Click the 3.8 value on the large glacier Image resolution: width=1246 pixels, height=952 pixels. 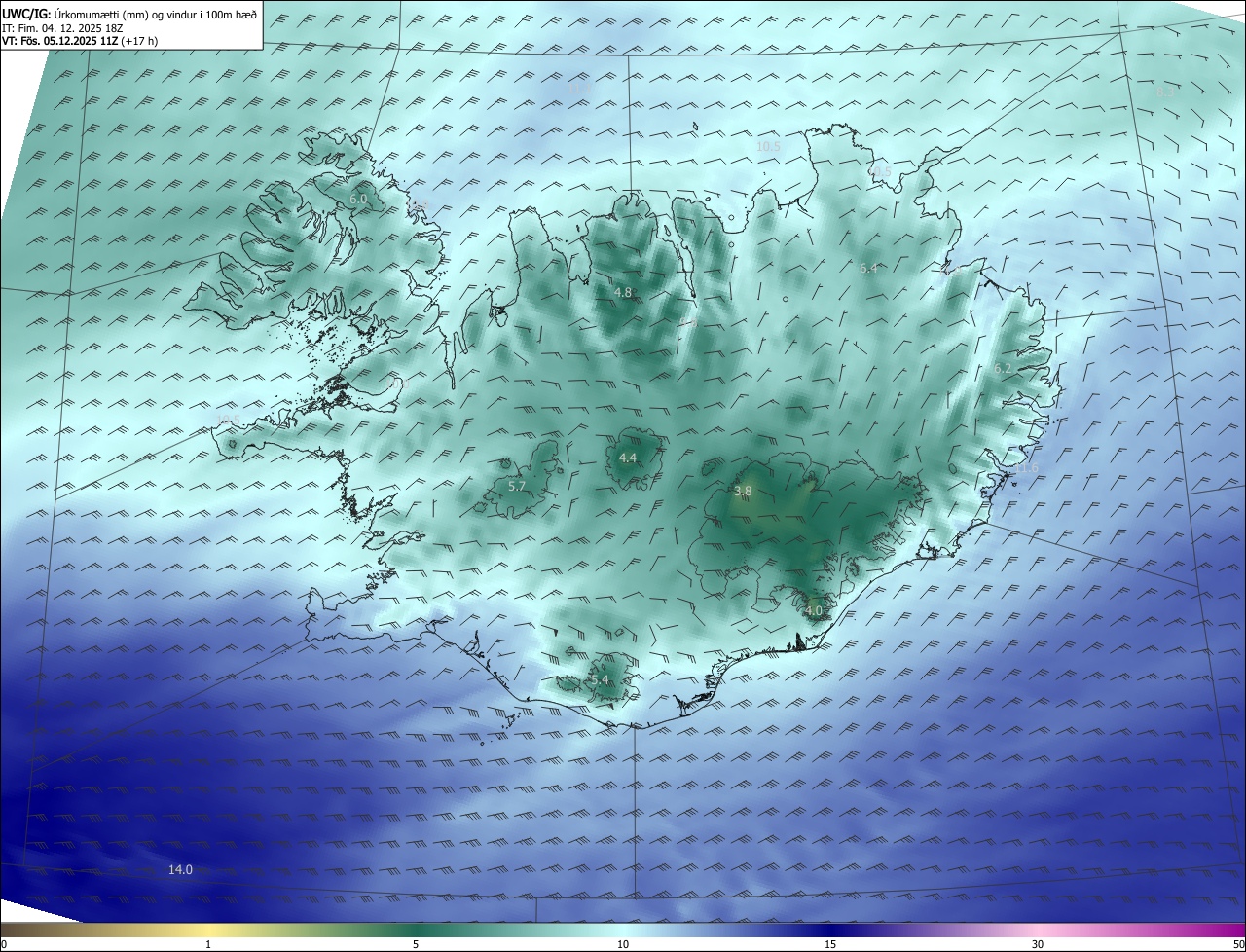[743, 492]
